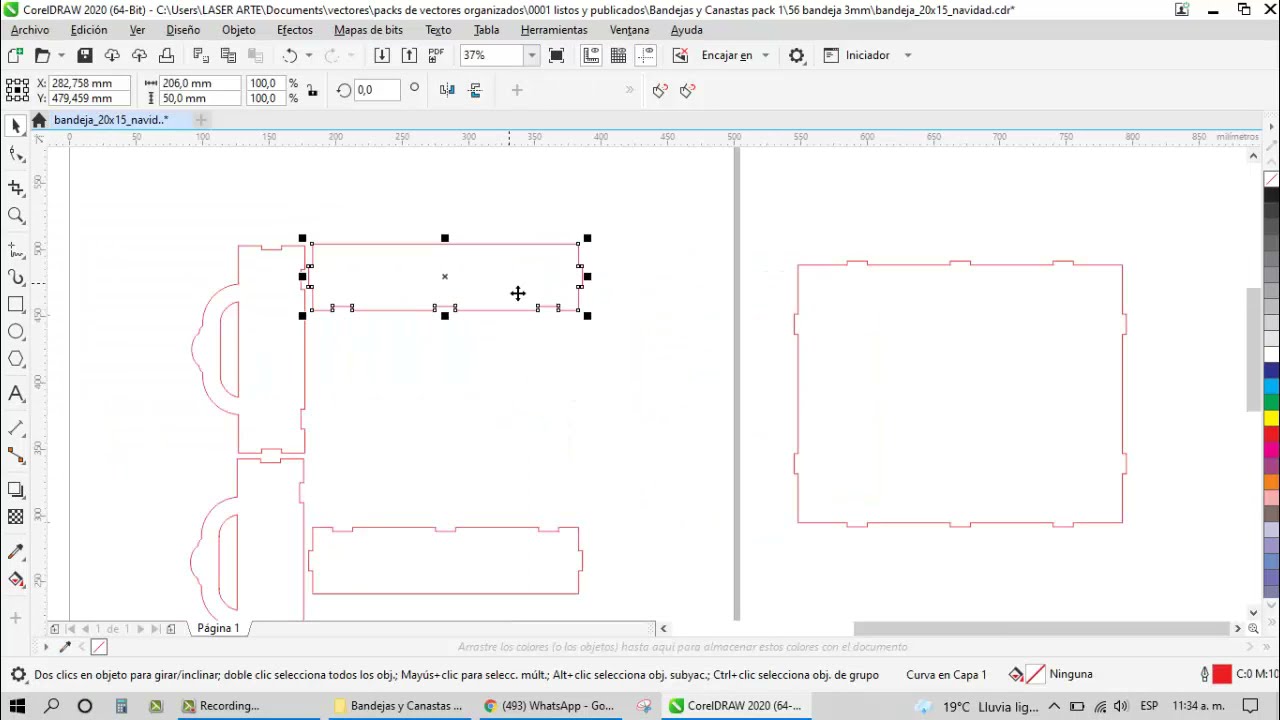Open the Mapas de bits menu
Viewport: 1280px width, 720px height.
click(368, 30)
